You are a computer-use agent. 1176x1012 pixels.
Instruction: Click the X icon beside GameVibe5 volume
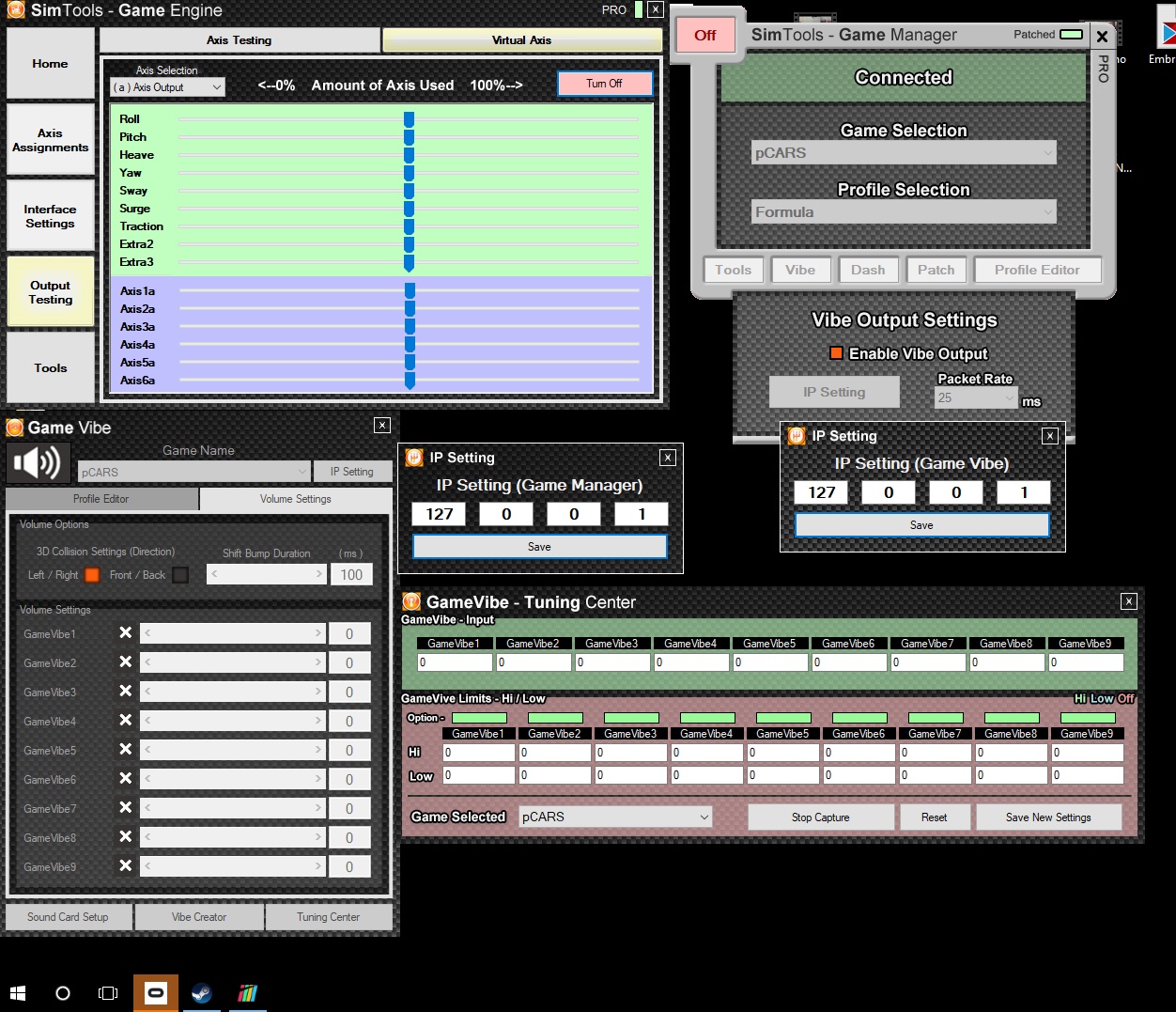(125, 750)
